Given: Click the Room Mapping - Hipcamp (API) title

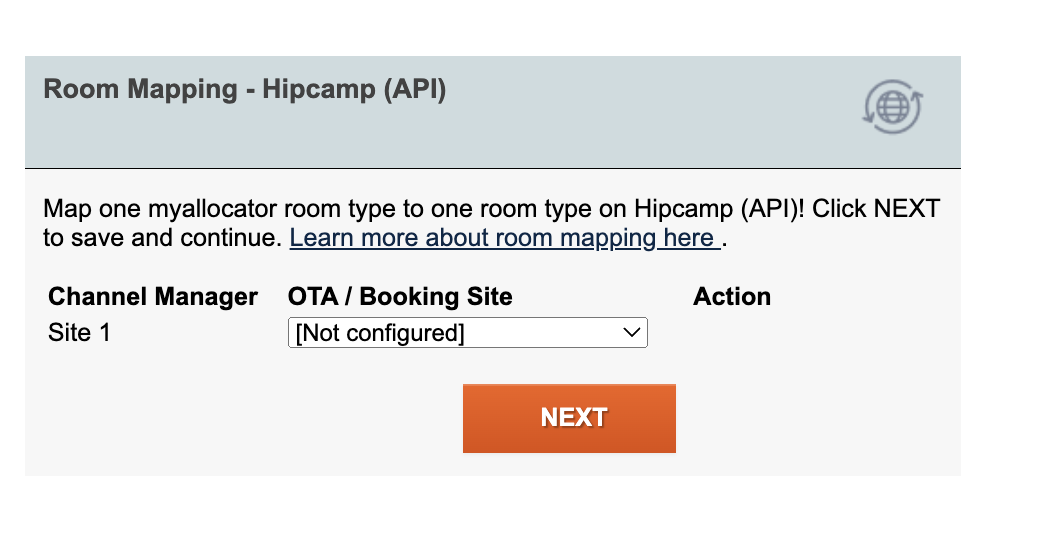Looking at the screenshot, I should pos(245,90).
